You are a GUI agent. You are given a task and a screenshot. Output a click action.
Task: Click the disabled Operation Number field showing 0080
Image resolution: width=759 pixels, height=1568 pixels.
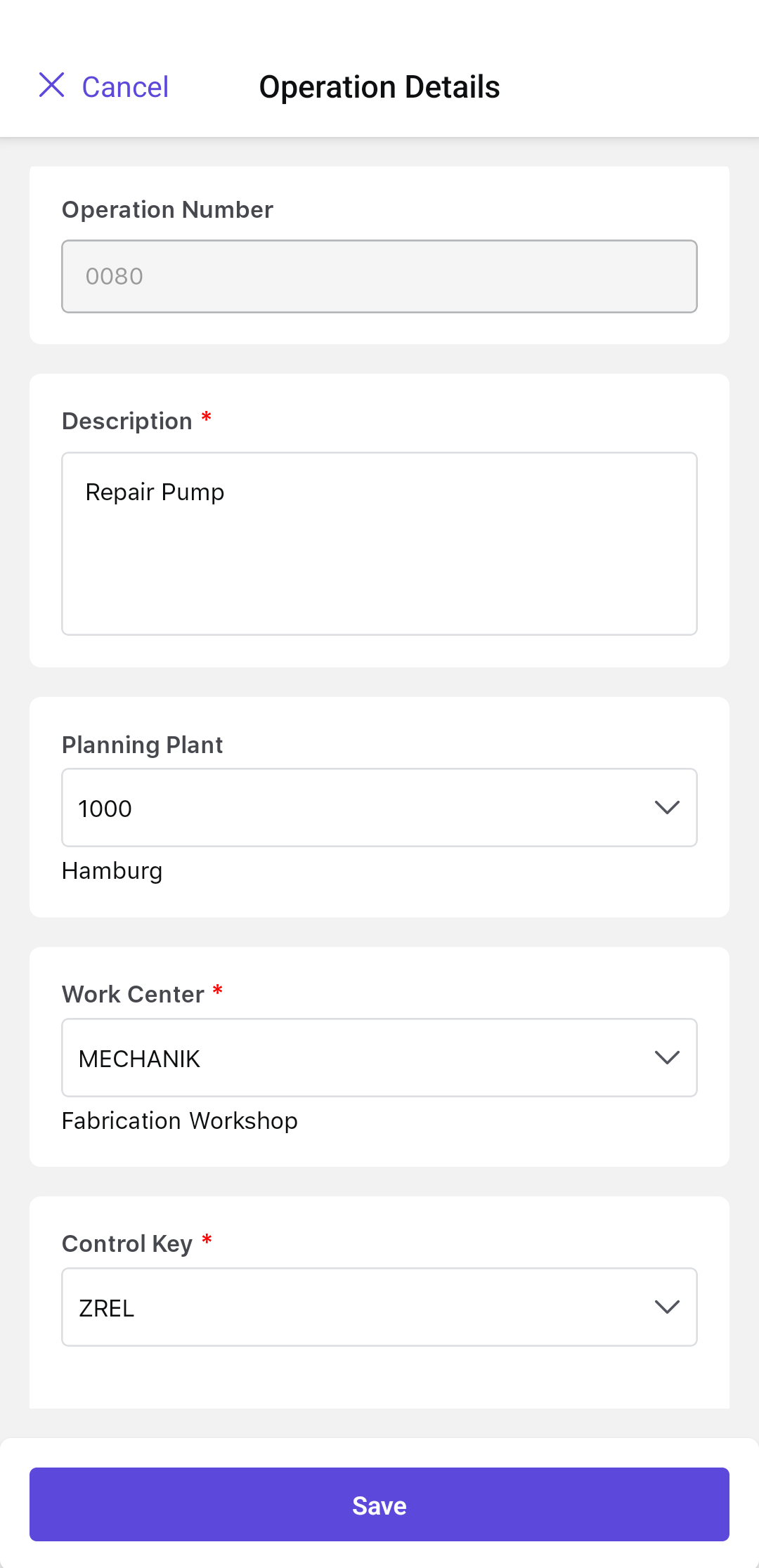379,277
